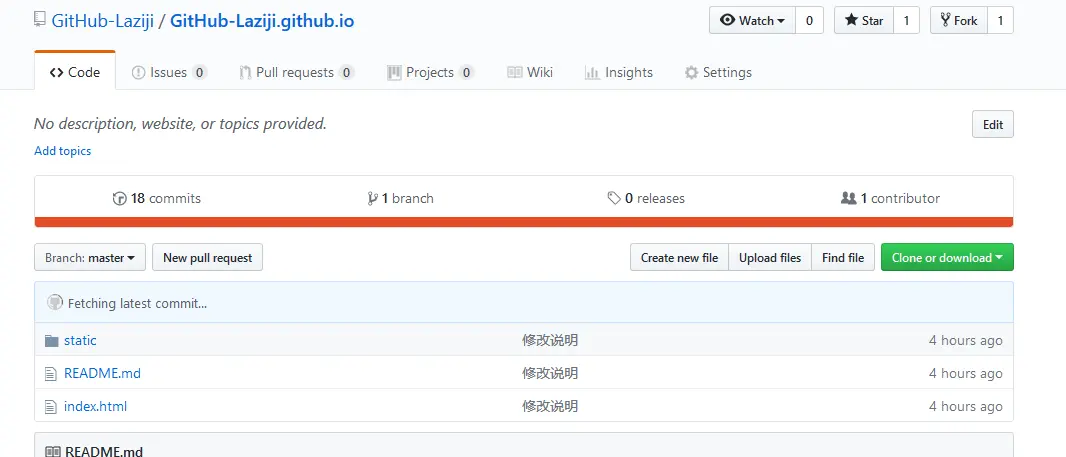Click 4 hours ago in README.md row
The width and height of the screenshot is (1066, 457).
tap(965, 373)
